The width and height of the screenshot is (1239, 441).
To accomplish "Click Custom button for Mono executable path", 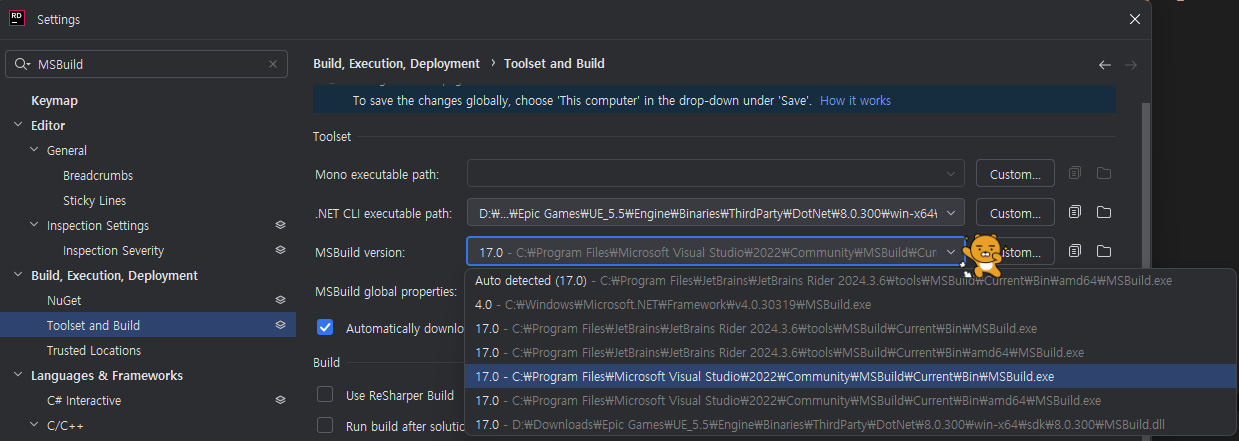I will (x=1015, y=174).
